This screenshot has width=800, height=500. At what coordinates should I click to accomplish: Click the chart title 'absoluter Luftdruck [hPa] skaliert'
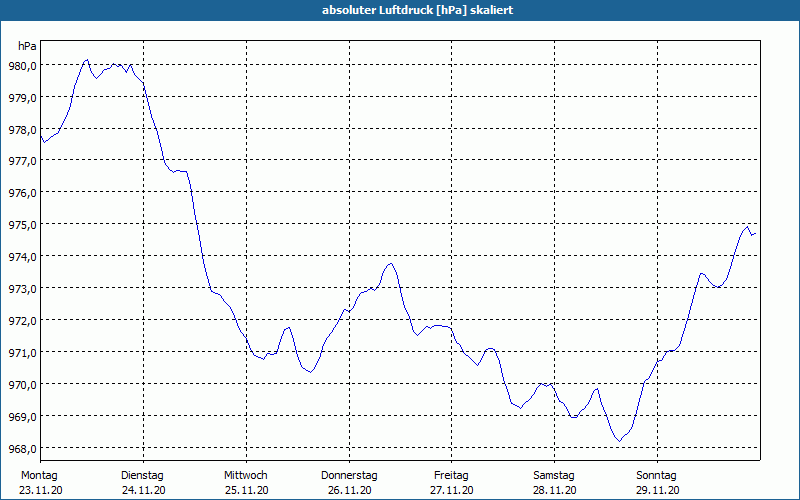click(x=417, y=10)
